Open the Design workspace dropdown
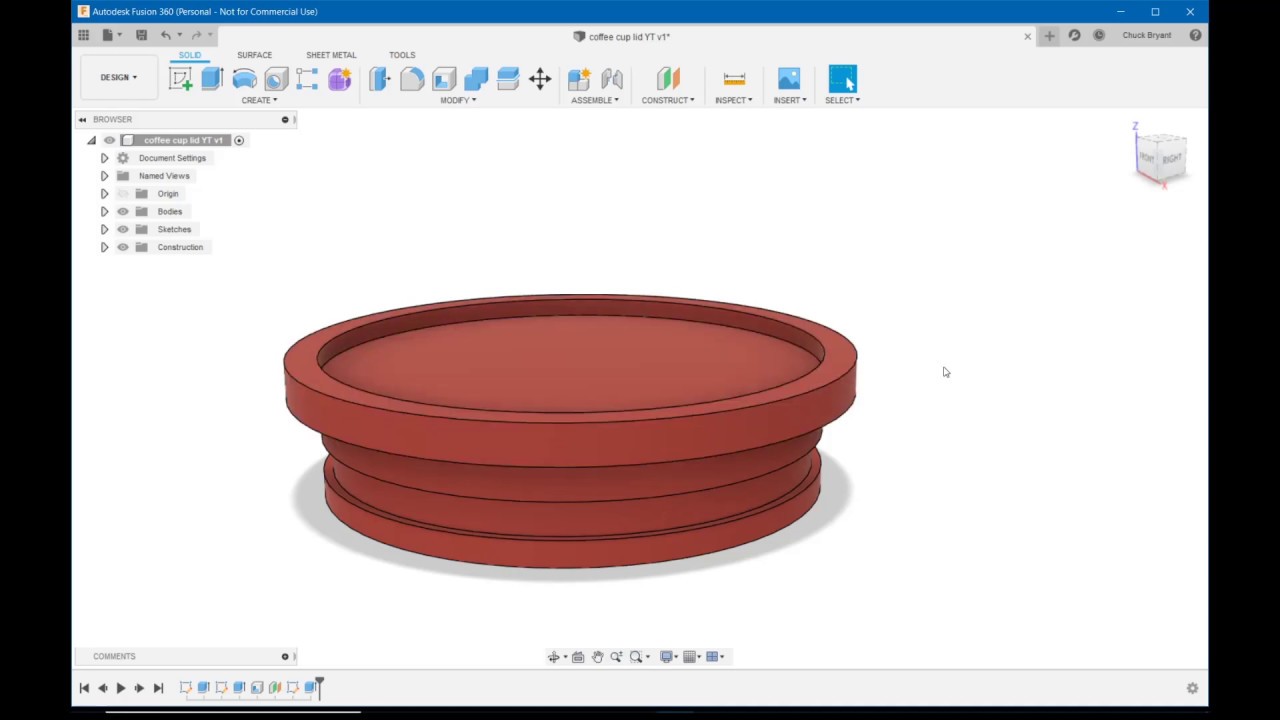Viewport: 1280px width, 720px height. [x=119, y=77]
